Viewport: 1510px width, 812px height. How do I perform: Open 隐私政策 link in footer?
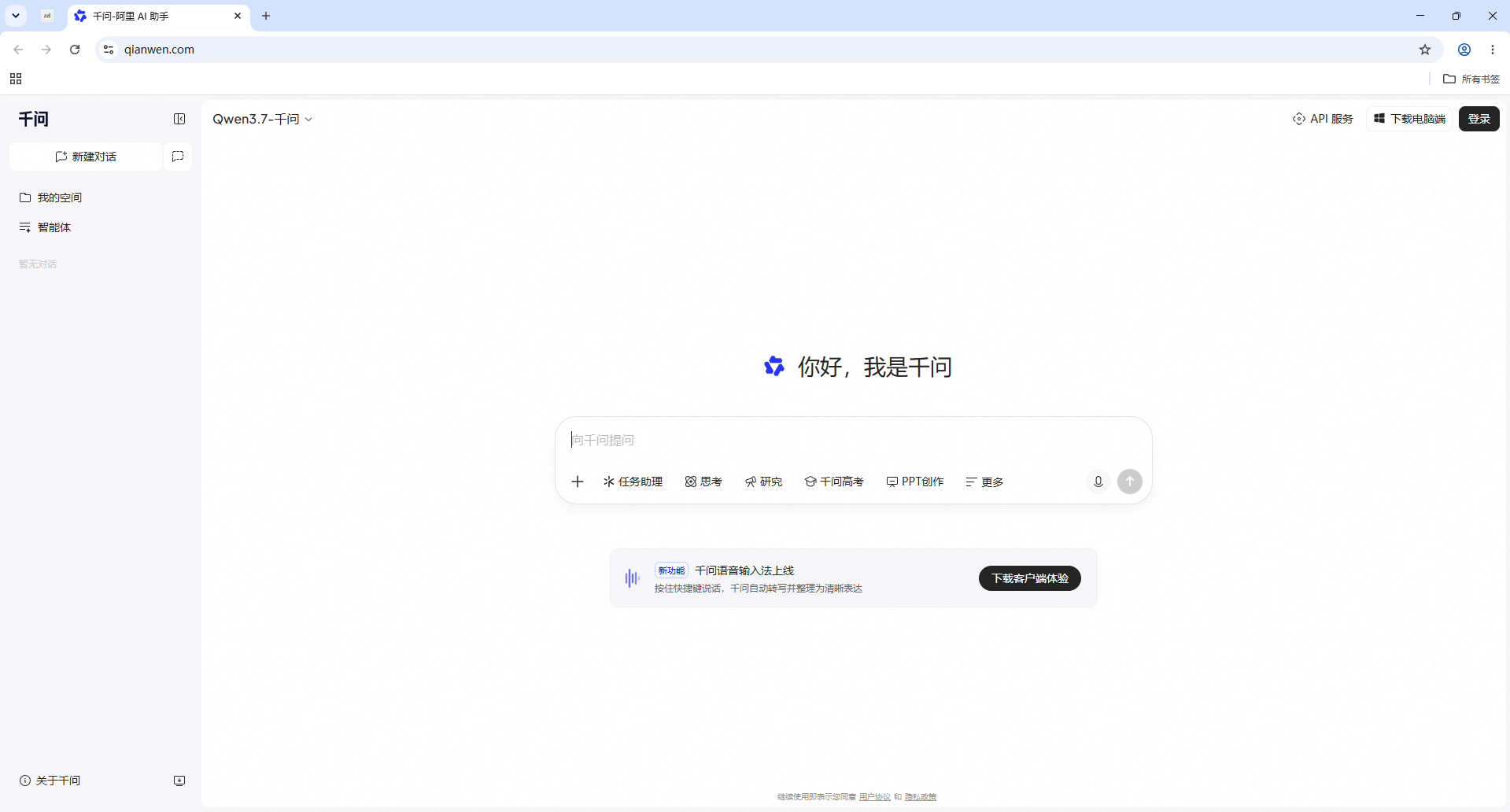921,797
